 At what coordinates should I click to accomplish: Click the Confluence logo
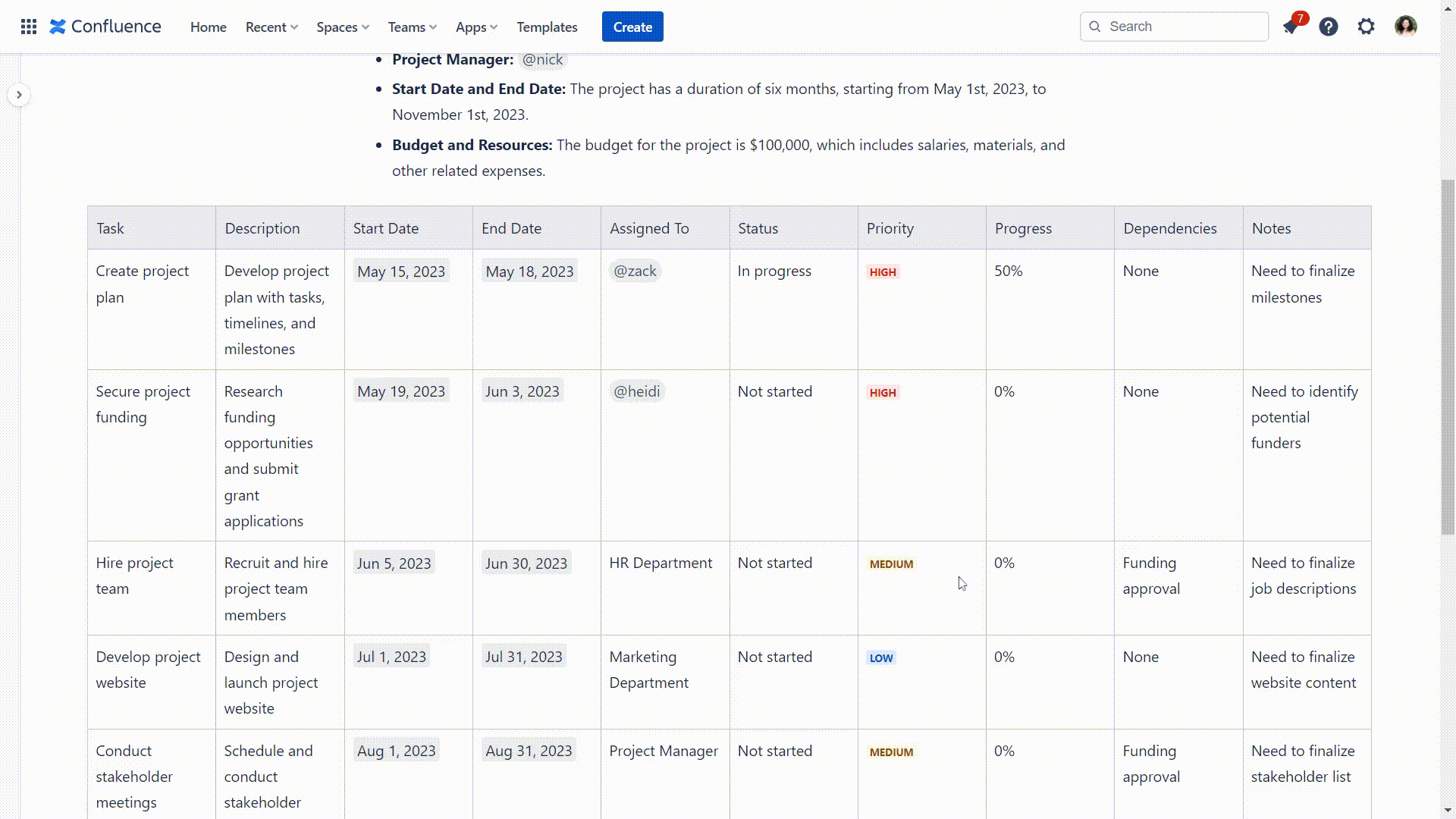point(105,27)
